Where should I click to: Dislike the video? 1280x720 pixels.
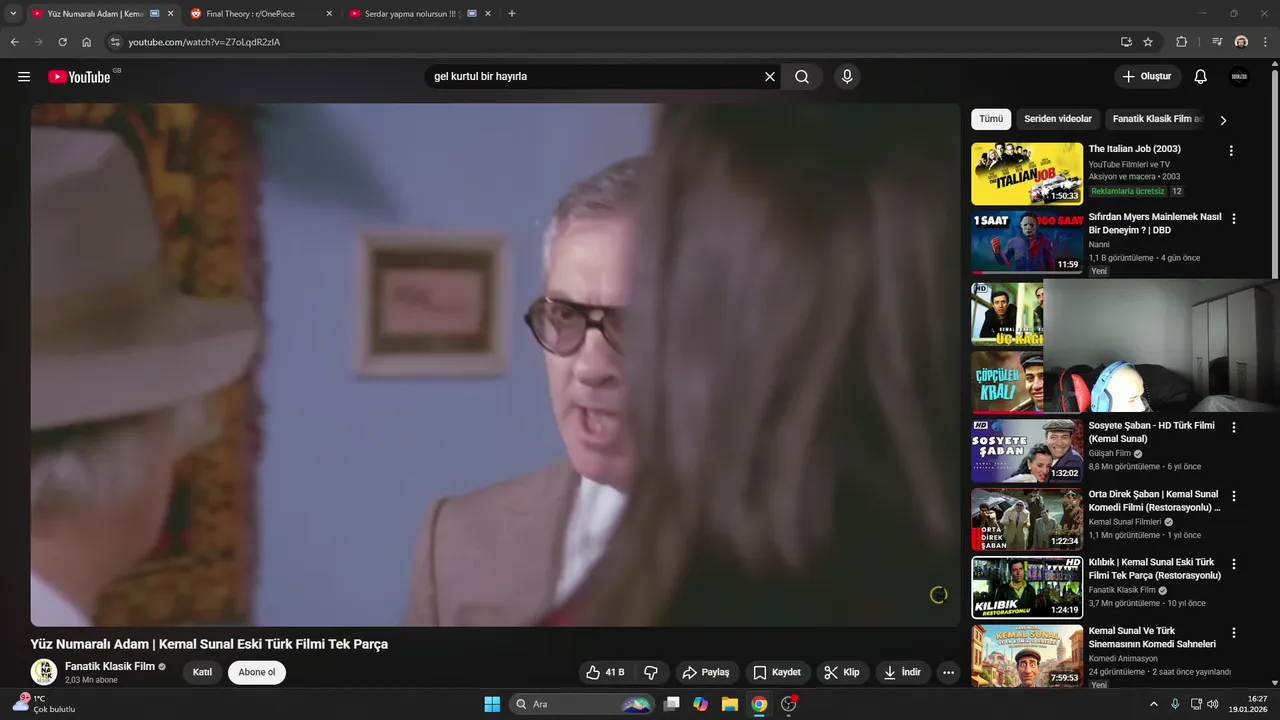pos(651,672)
